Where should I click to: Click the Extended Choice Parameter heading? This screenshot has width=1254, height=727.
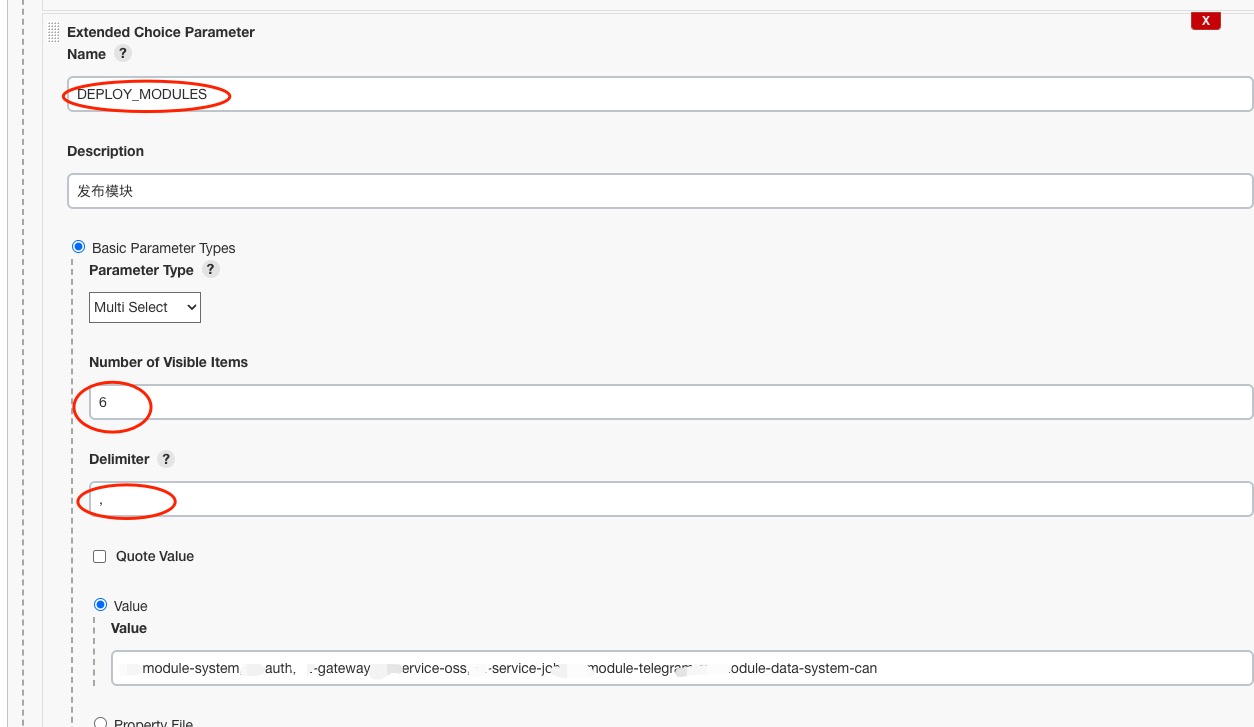click(x=160, y=32)
